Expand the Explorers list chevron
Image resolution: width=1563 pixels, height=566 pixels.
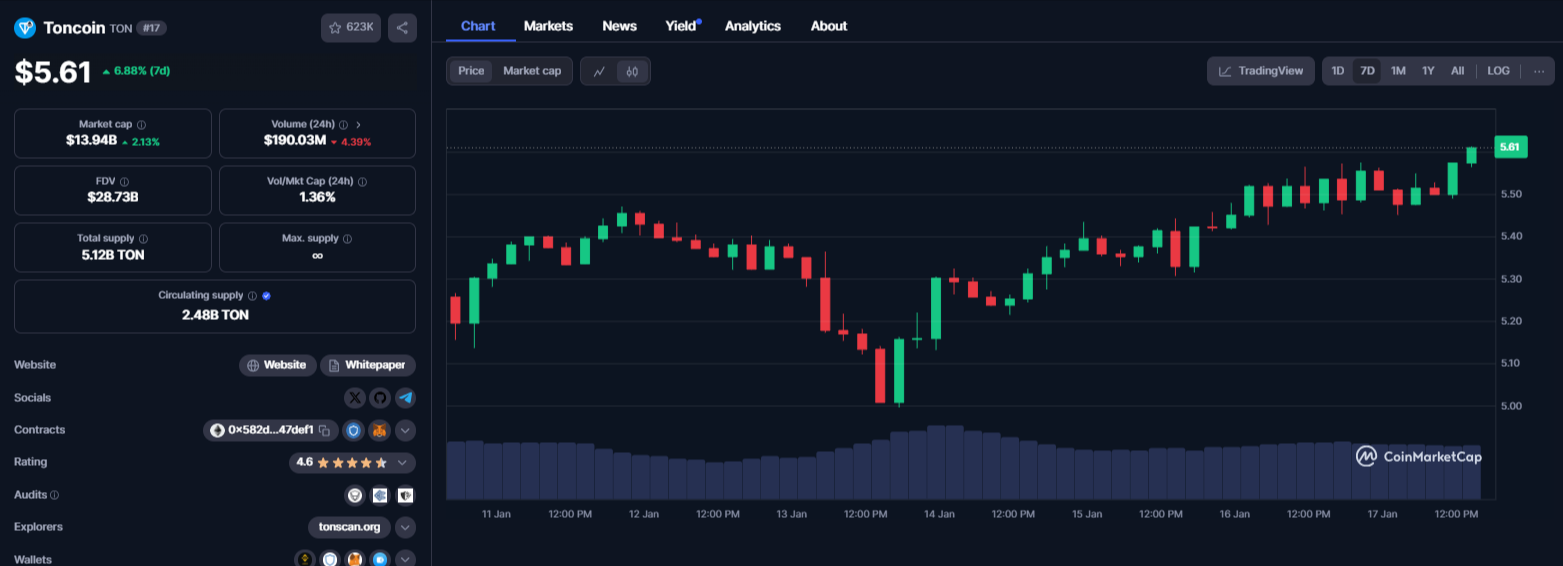(x=405, y=527)
